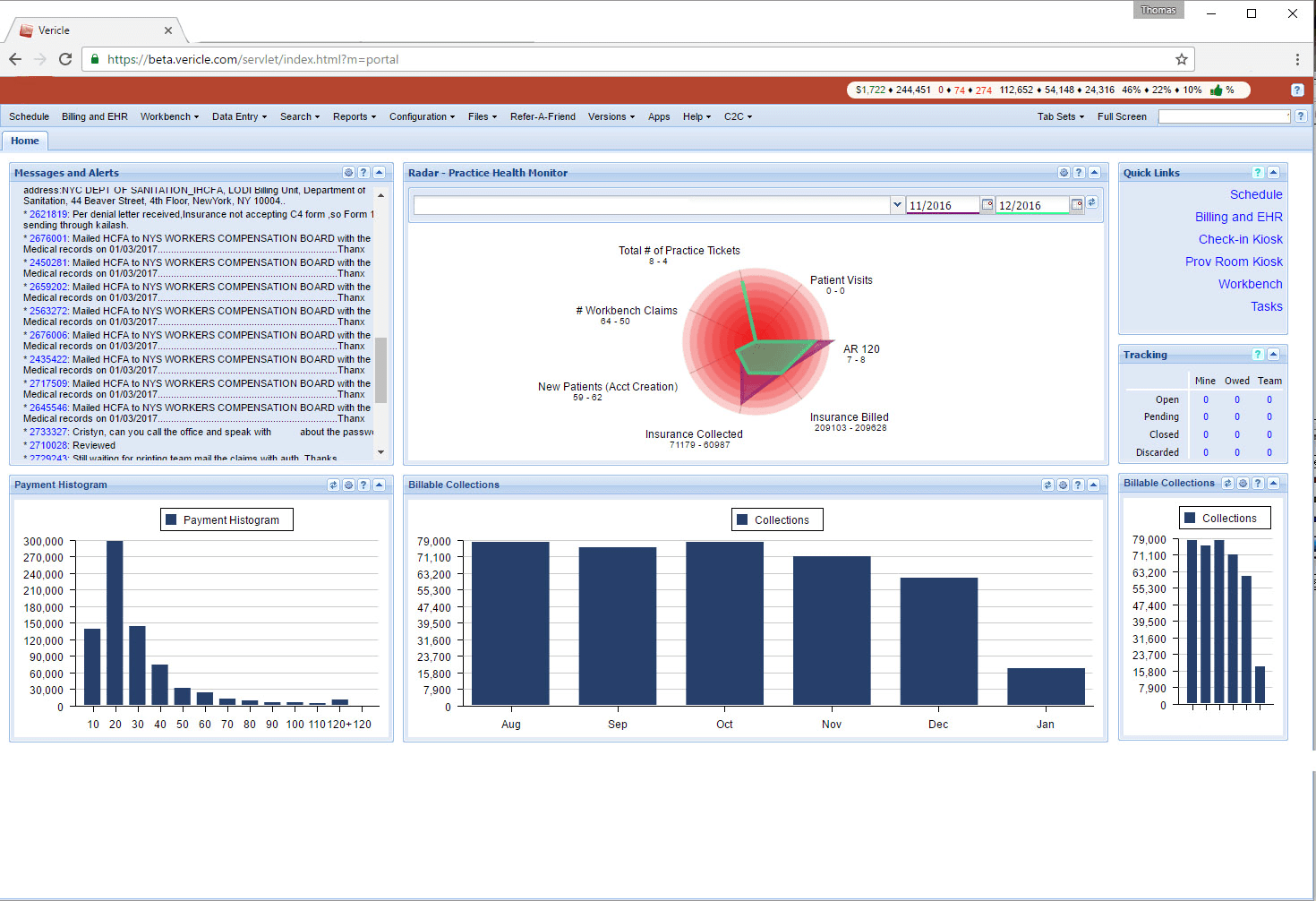This screenshot has width=1316, height=901.
Task: Select the Home tab
Action: click(25, 141)
